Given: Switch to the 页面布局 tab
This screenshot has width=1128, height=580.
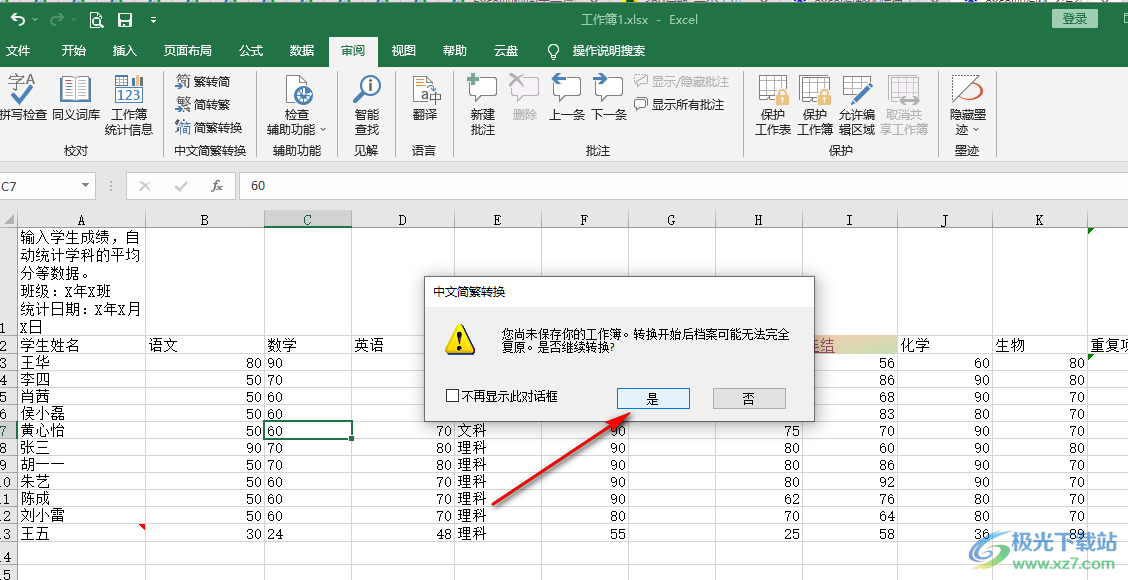Looking at the screenshot, I should [x=187, y=50].
